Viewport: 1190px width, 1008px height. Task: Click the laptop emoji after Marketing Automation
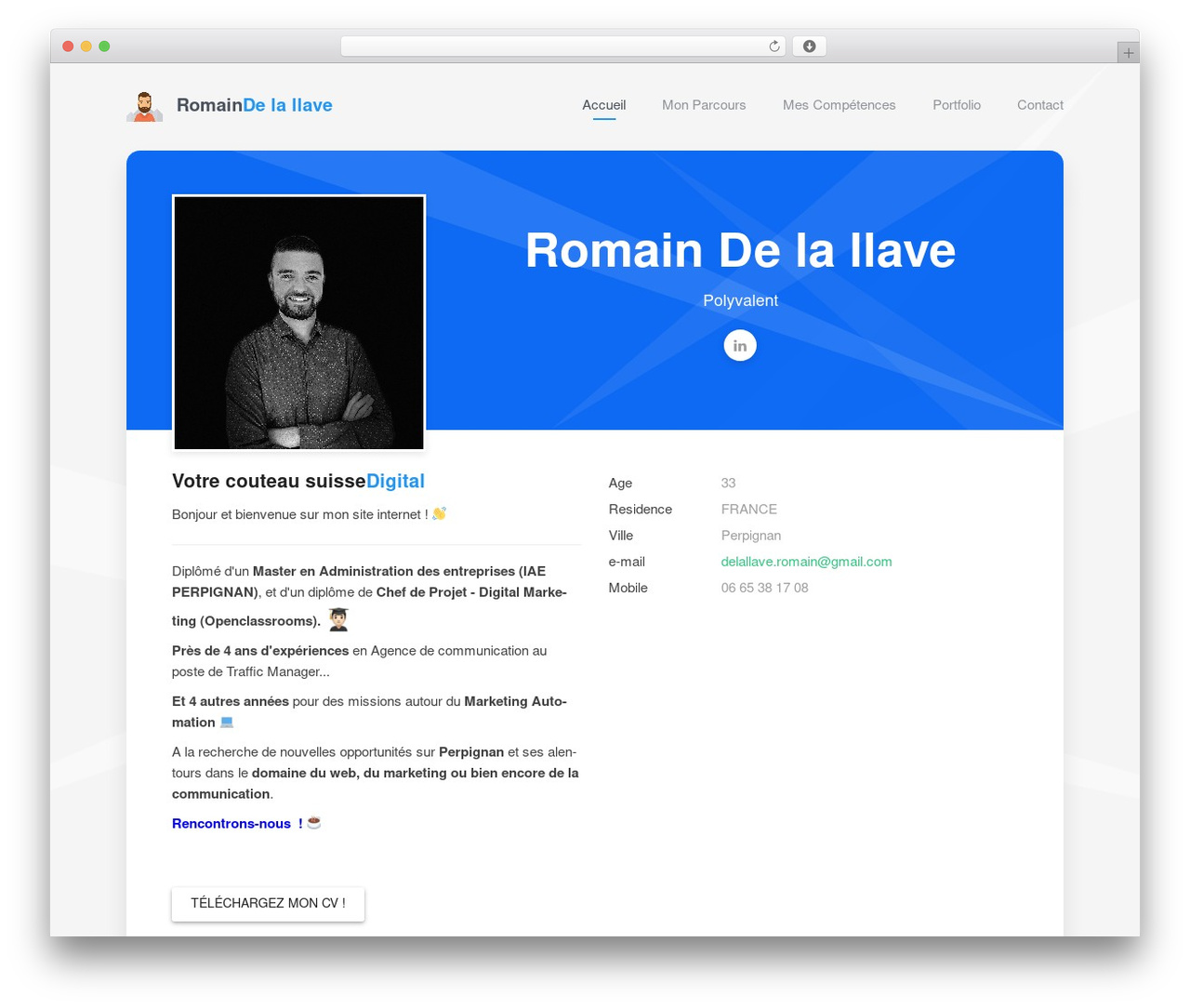point(227,723)
